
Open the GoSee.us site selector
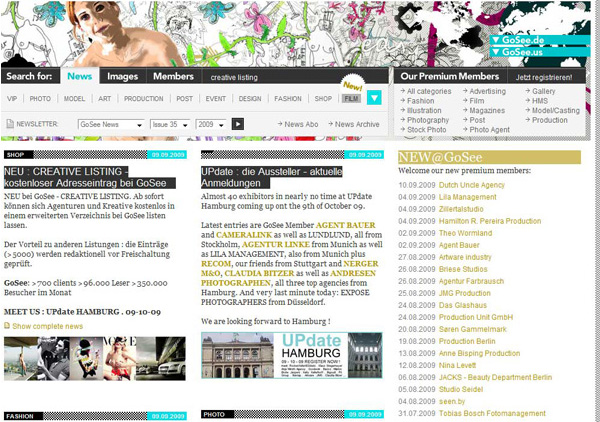pyautogui.click(x=540, y=52)
